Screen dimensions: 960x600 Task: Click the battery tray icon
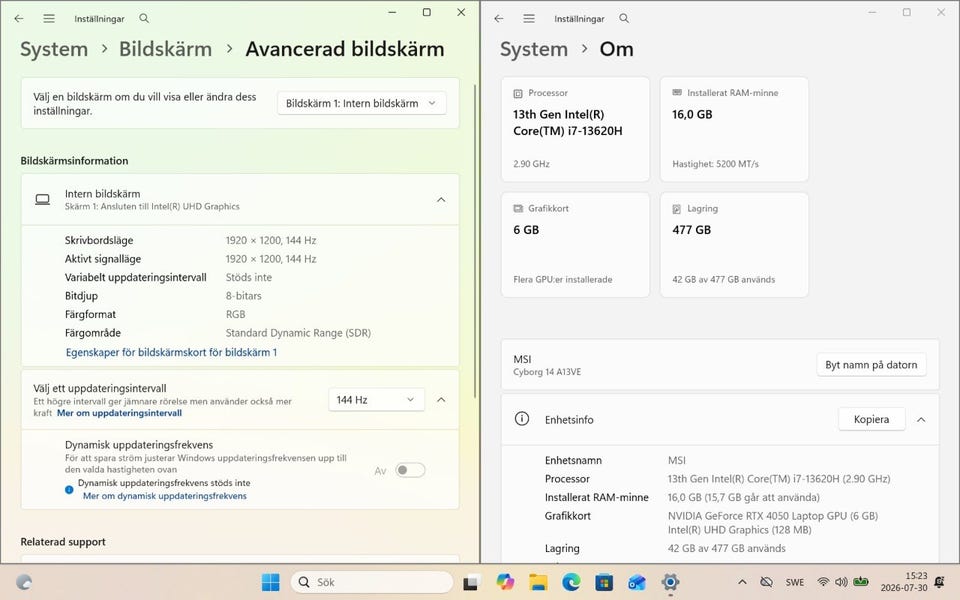[x=861, y=582]
